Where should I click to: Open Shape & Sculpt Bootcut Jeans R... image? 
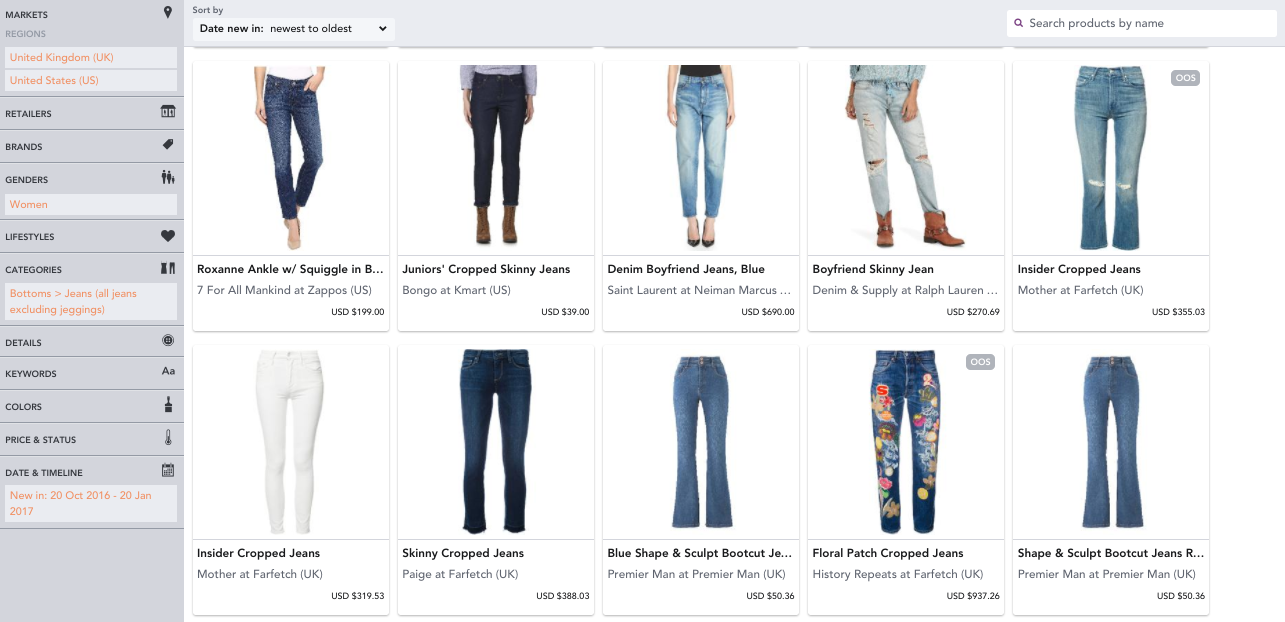[1111, 442]
